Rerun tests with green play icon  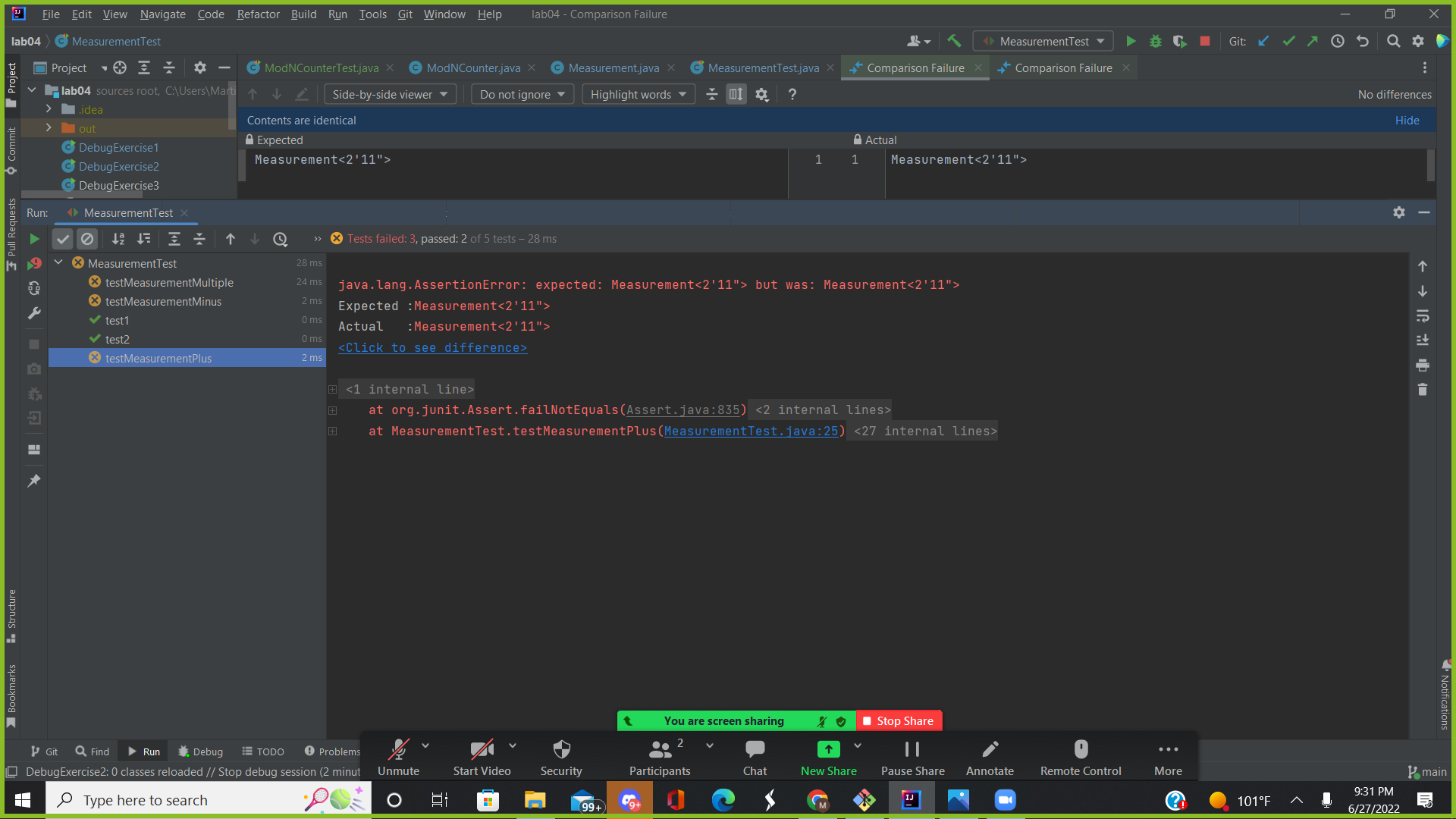coord(34,239)
